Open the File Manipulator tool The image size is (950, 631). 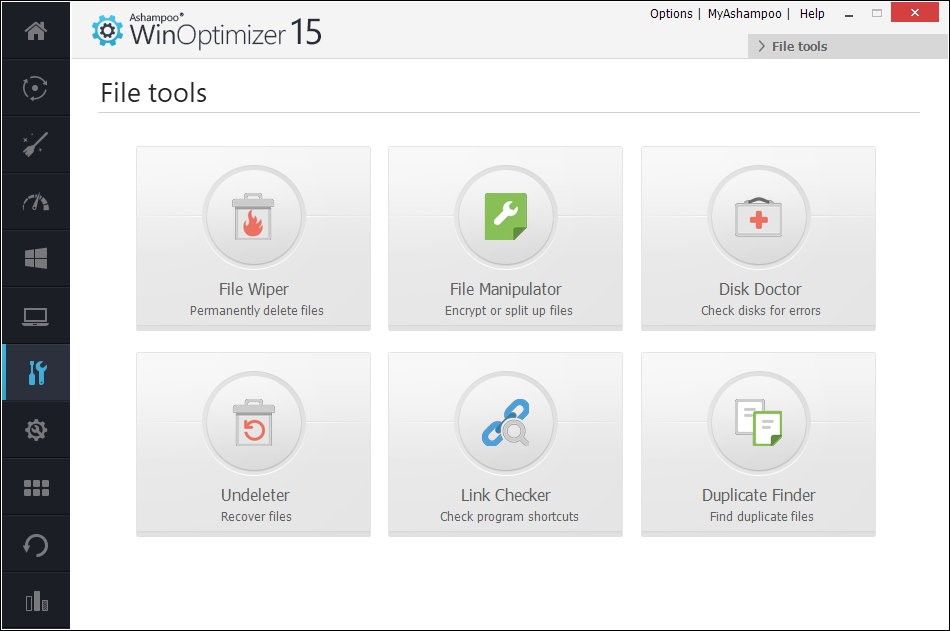505,238
